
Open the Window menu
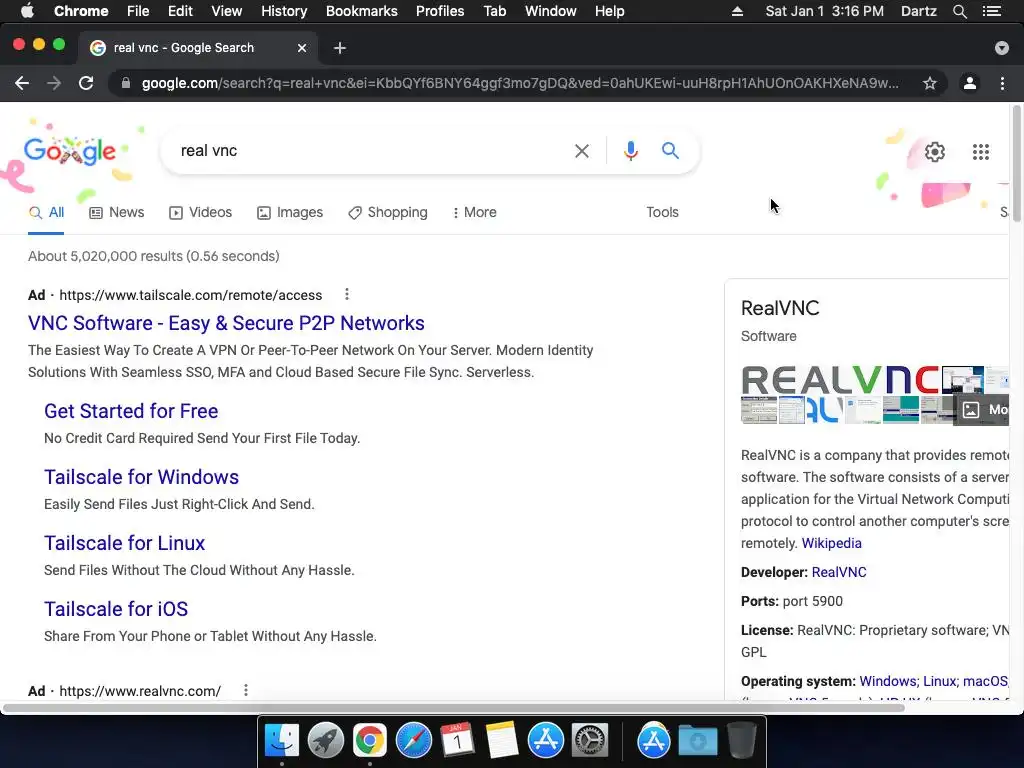(551, 11)
